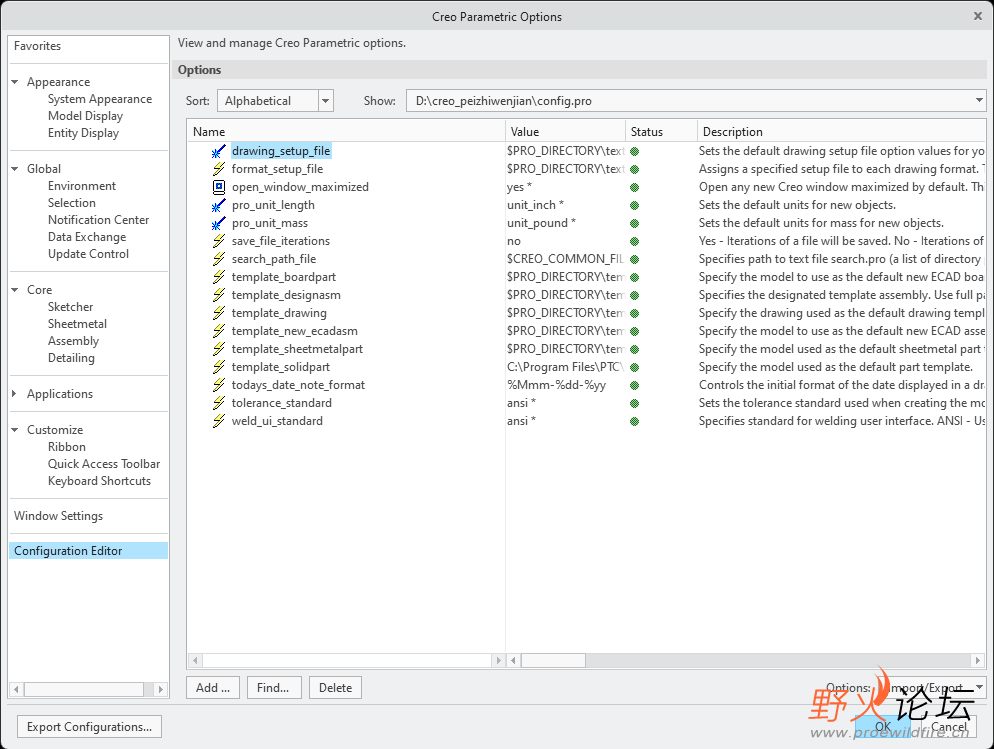Click the Name column scrollbar left arrow
Screen dimensions: 994x749
[195, 660]
